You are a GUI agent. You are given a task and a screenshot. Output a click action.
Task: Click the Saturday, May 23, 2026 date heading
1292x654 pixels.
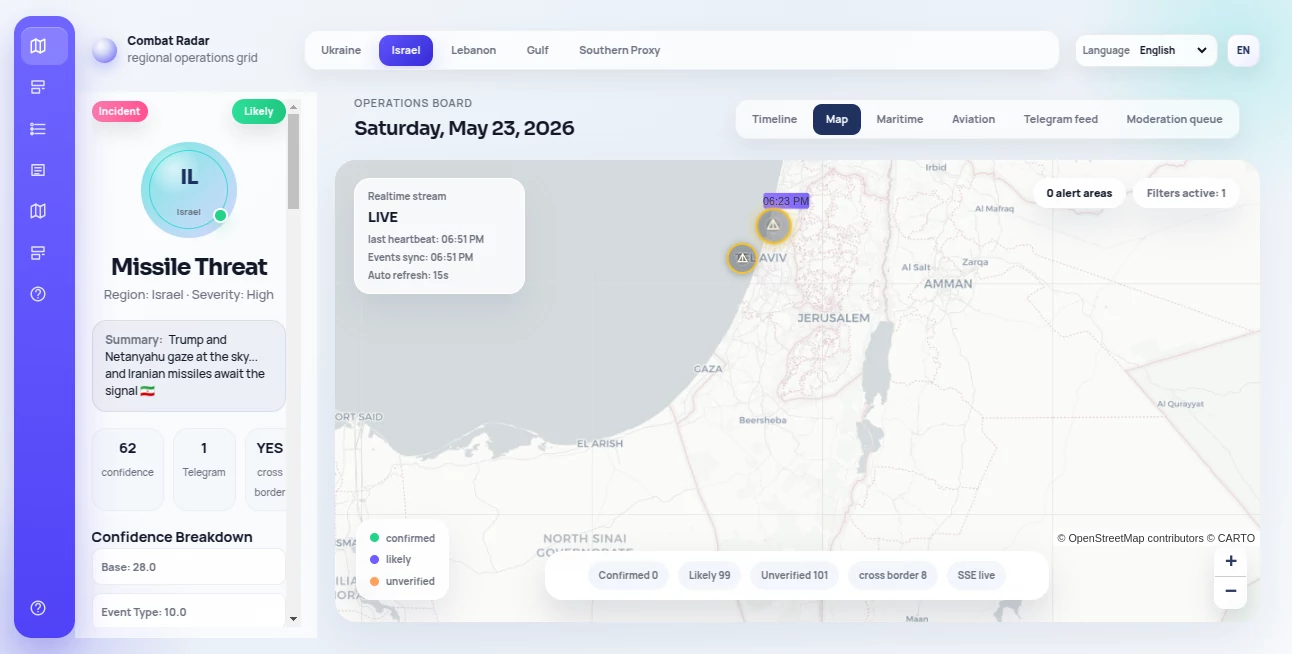pos(464,128)
